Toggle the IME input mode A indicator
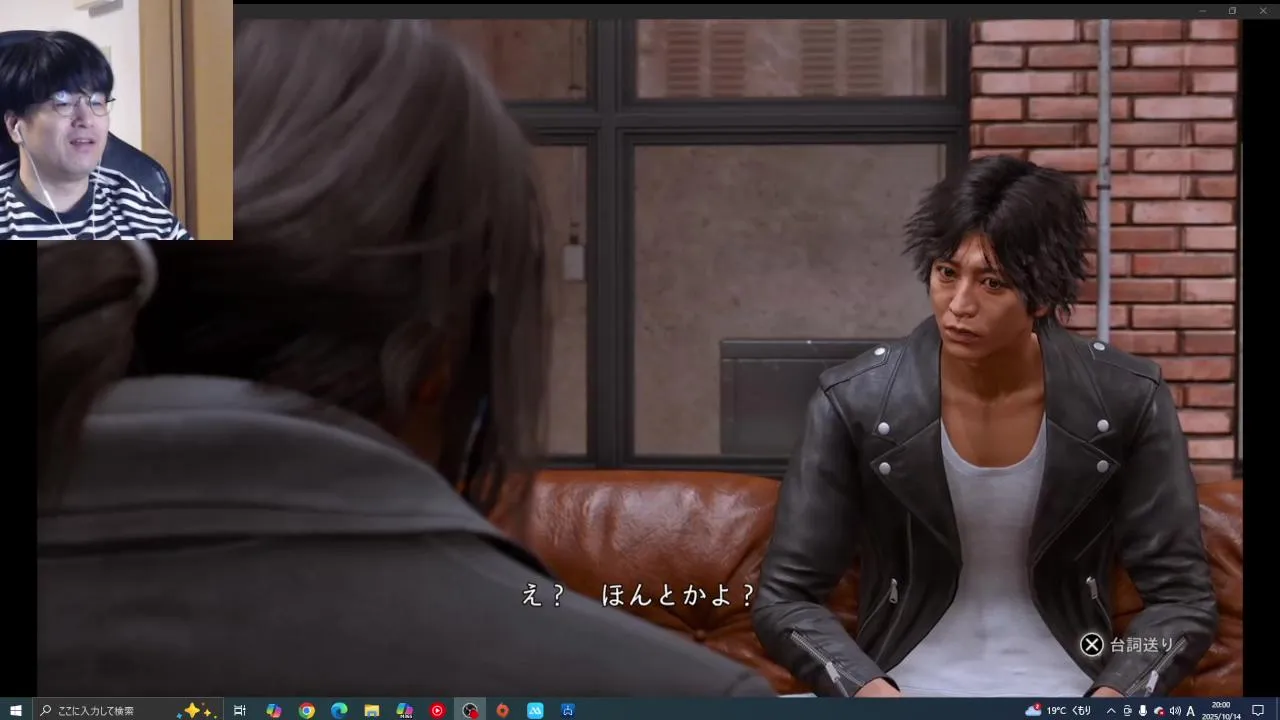The image size is (1280, 720). point(1191,710)
